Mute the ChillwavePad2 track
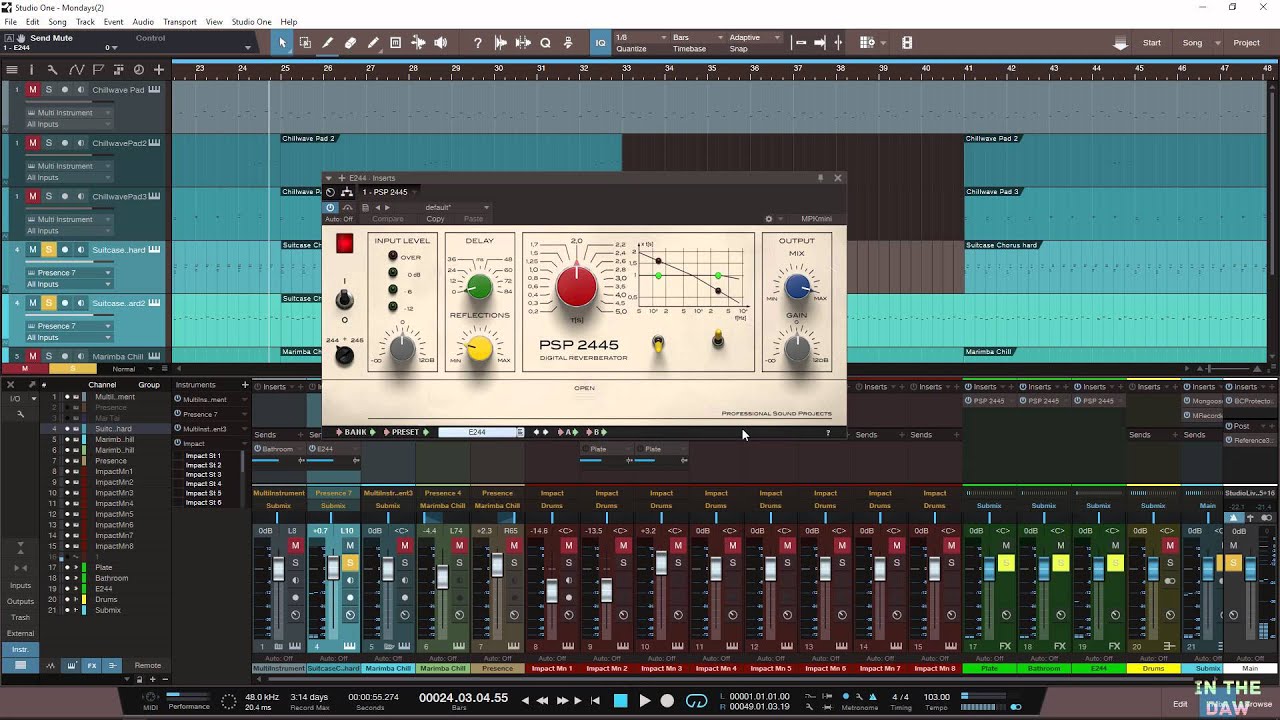The image size is (1280, 720). [x=33, y=143]
